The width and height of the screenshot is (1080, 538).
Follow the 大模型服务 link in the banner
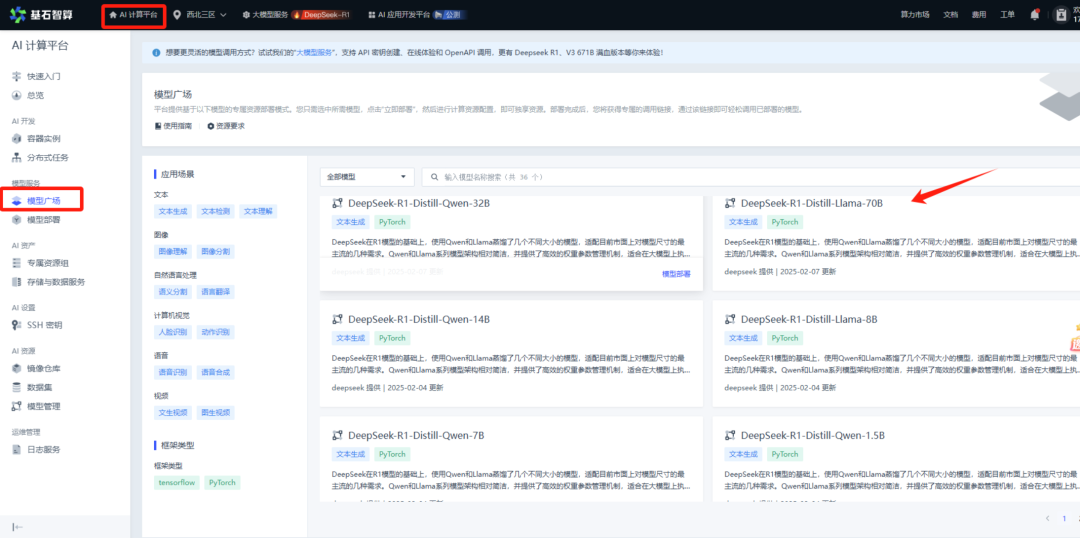tap(315, 52)
